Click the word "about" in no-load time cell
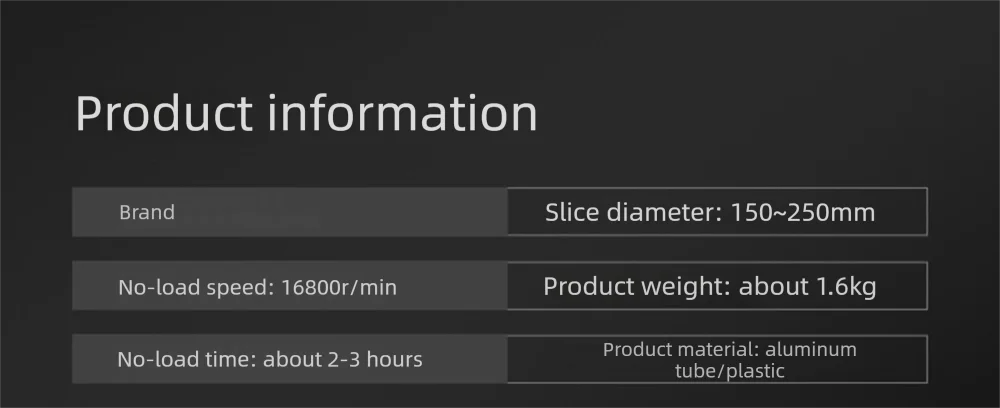The width and height of the screenshot is (1000, 408). click(x=288, y=359)
